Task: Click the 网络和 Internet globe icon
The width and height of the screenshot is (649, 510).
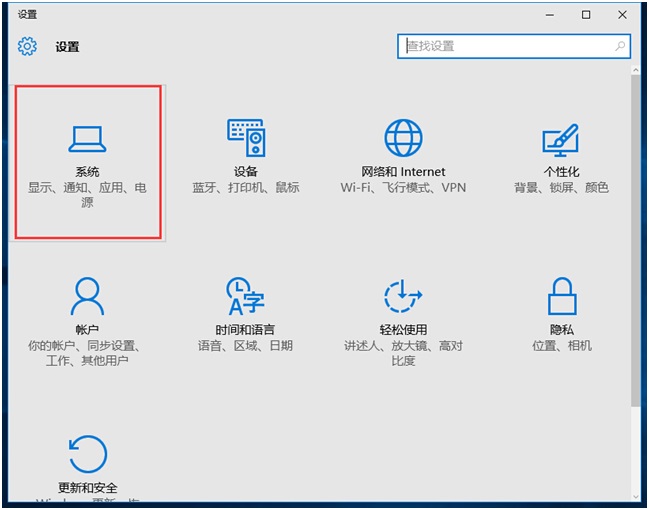Action: coord(403,137)
